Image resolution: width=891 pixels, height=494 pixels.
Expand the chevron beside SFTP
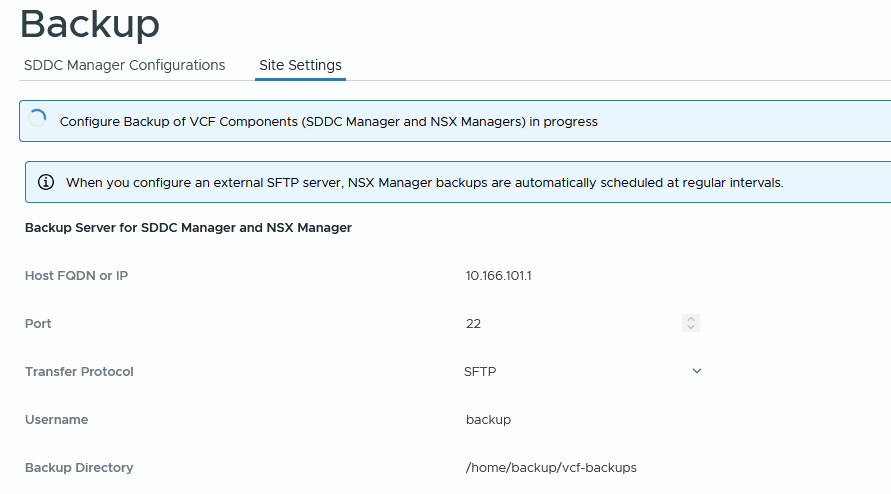click(697, 371)
